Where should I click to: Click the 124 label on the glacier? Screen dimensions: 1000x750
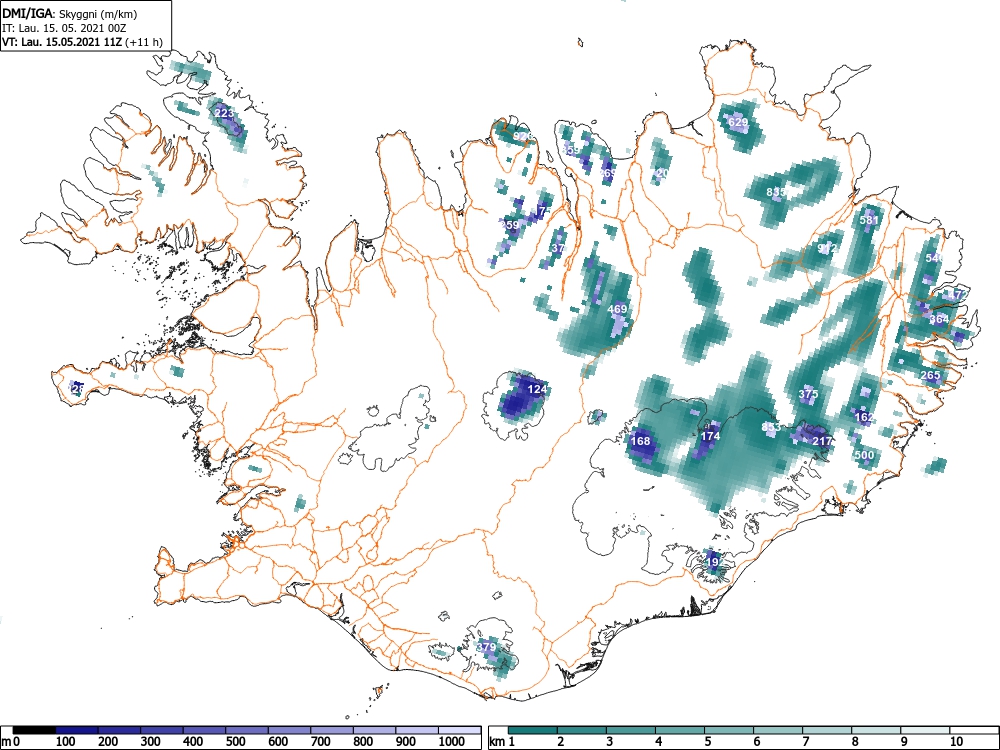tap(537, 388)
